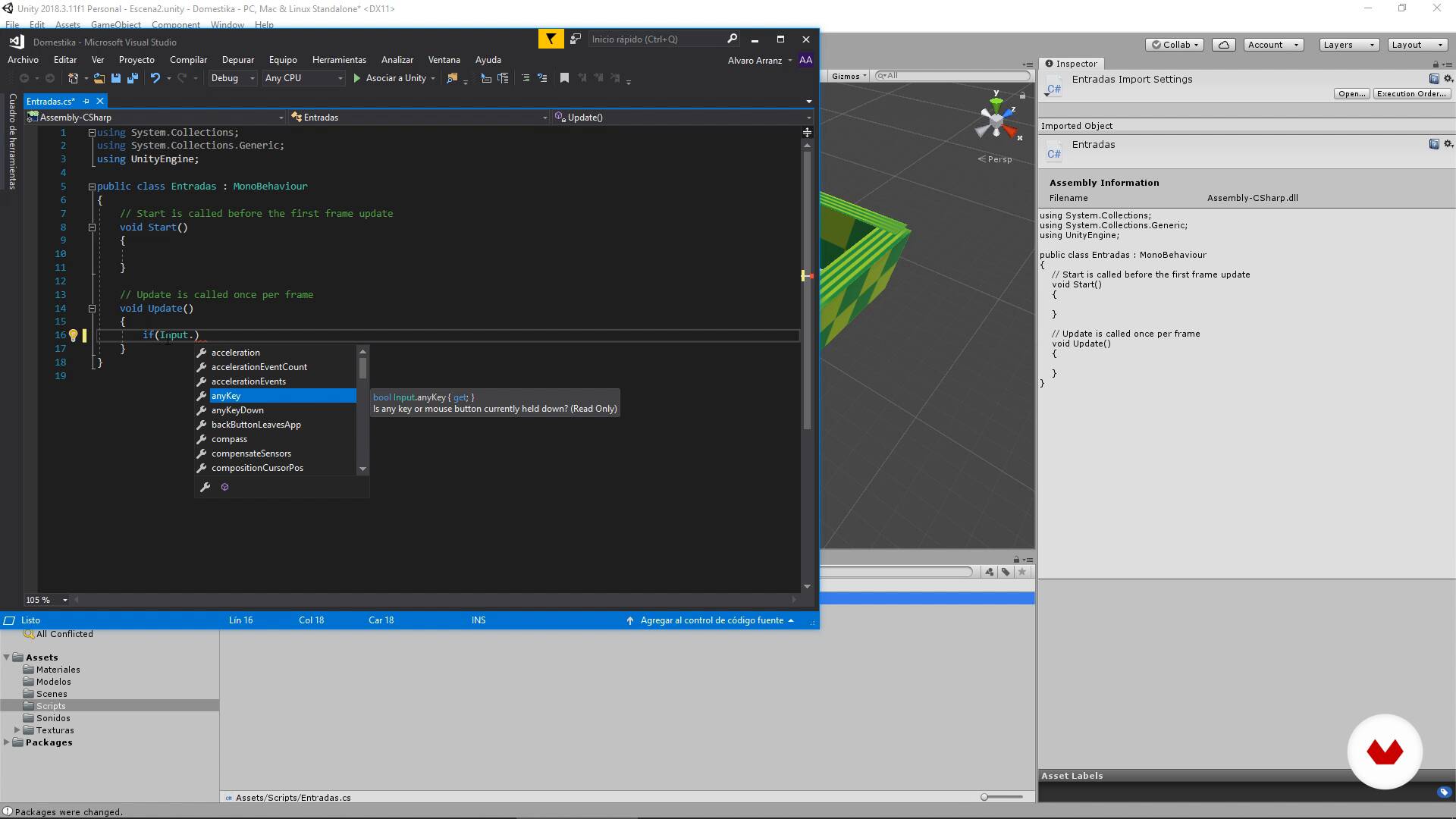Open the gear menu for Entradas Import Settings

pyautogui.click(x=1448, y=79)
